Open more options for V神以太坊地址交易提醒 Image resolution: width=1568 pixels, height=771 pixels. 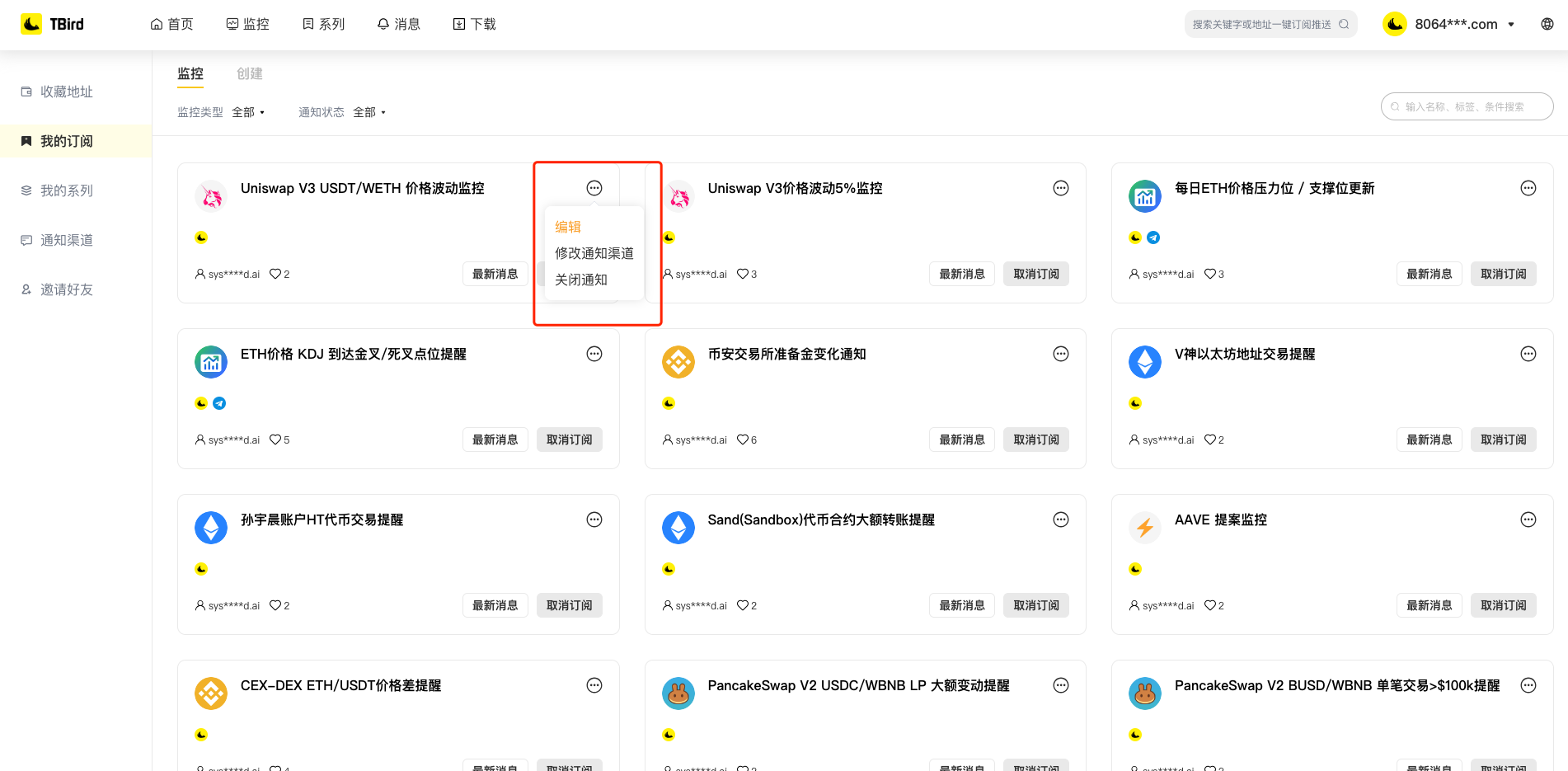pos(1528,354)
